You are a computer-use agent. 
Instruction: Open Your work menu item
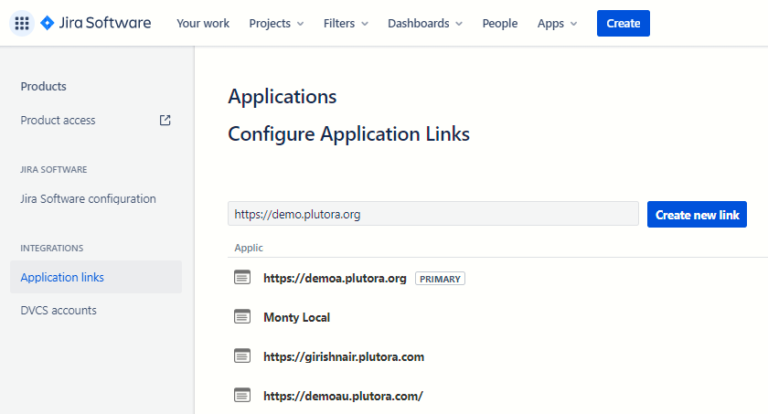(x=203, y=24)
